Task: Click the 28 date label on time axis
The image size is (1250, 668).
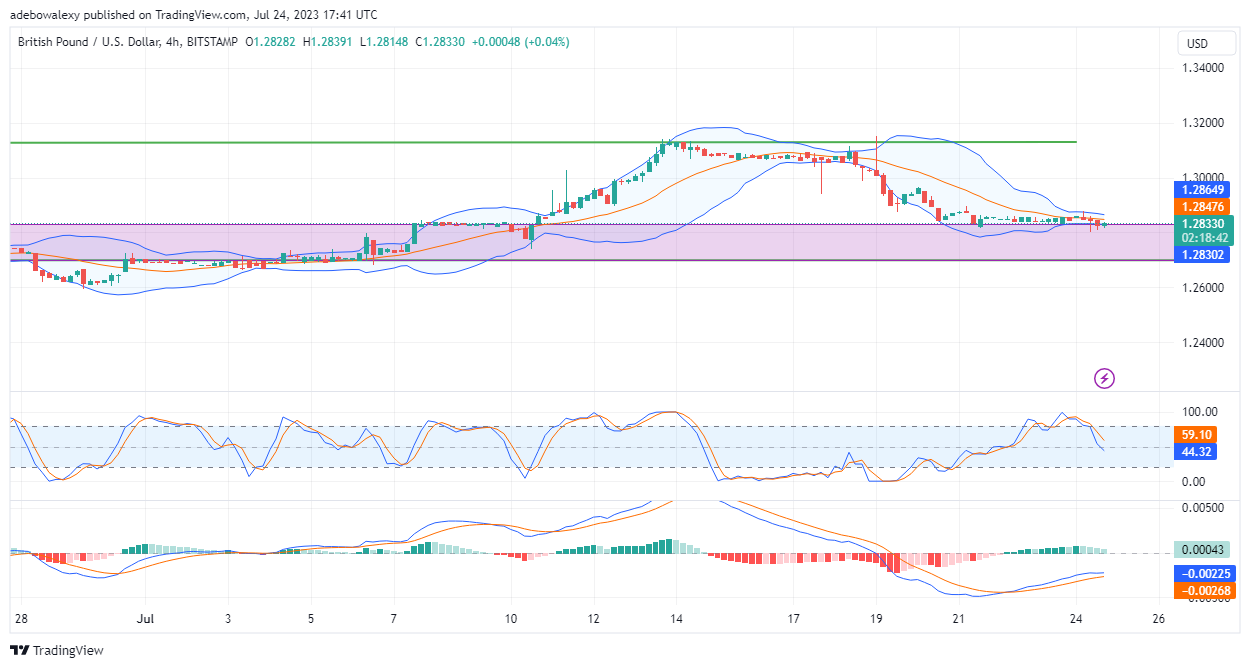Action: (22, 619)
